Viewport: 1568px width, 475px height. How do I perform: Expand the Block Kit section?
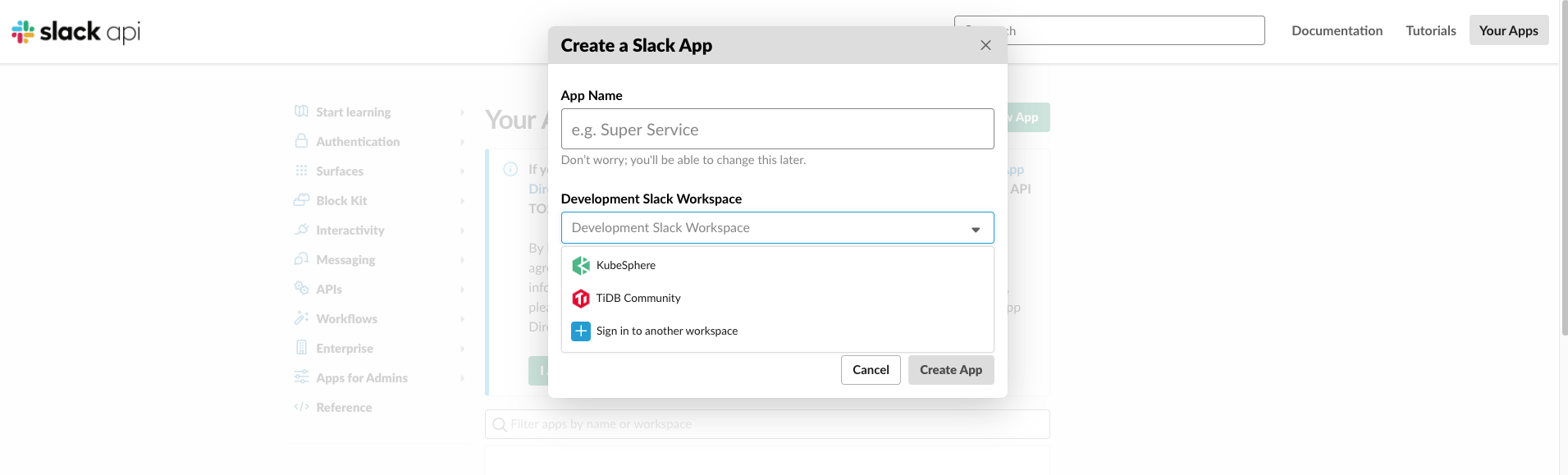click(463, 201)
